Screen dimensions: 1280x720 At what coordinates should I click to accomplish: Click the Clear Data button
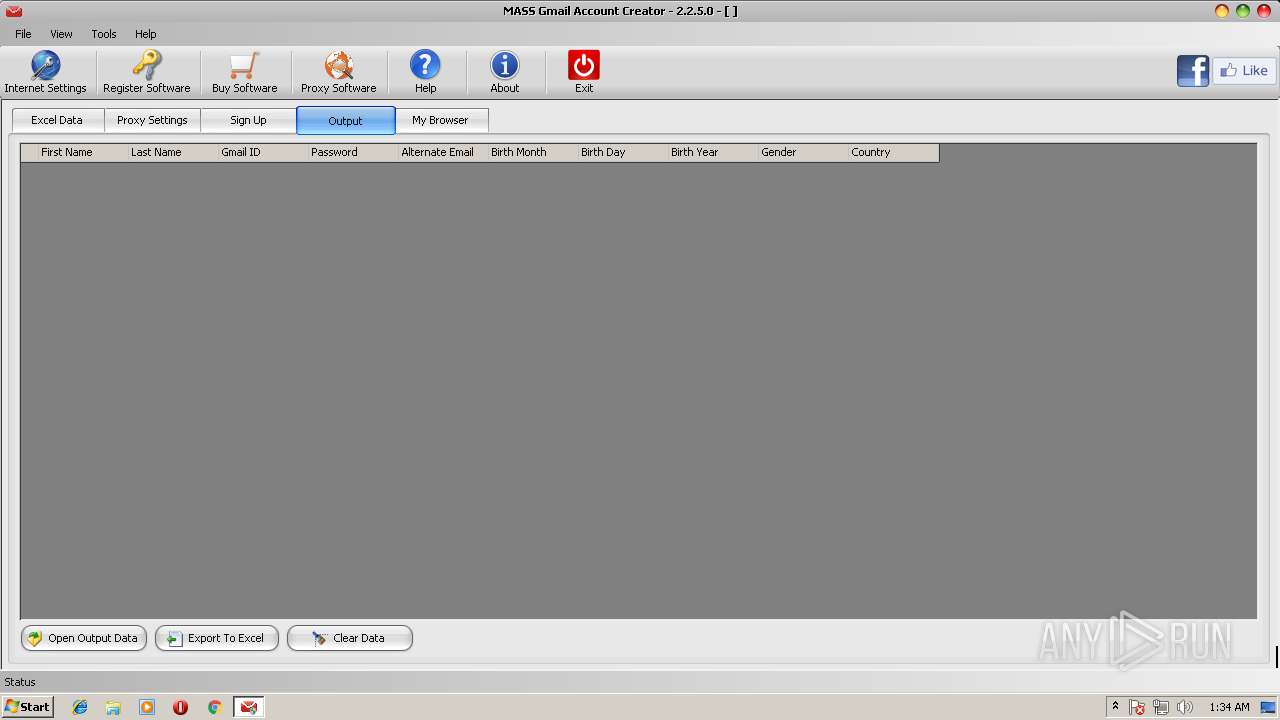tap(350, 638)
